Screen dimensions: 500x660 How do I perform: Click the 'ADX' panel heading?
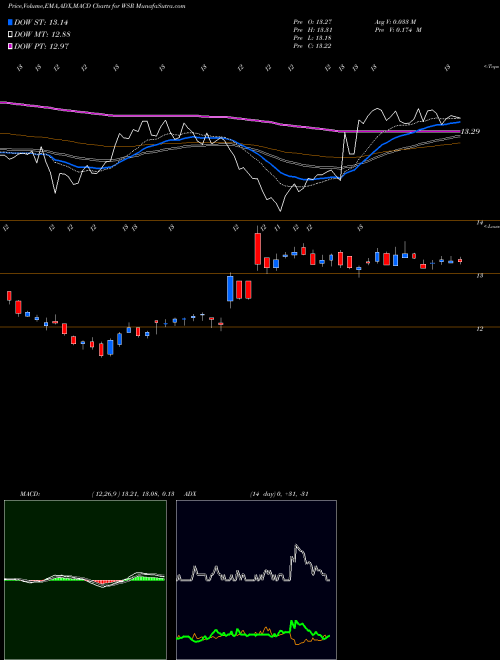coord(190,494)
